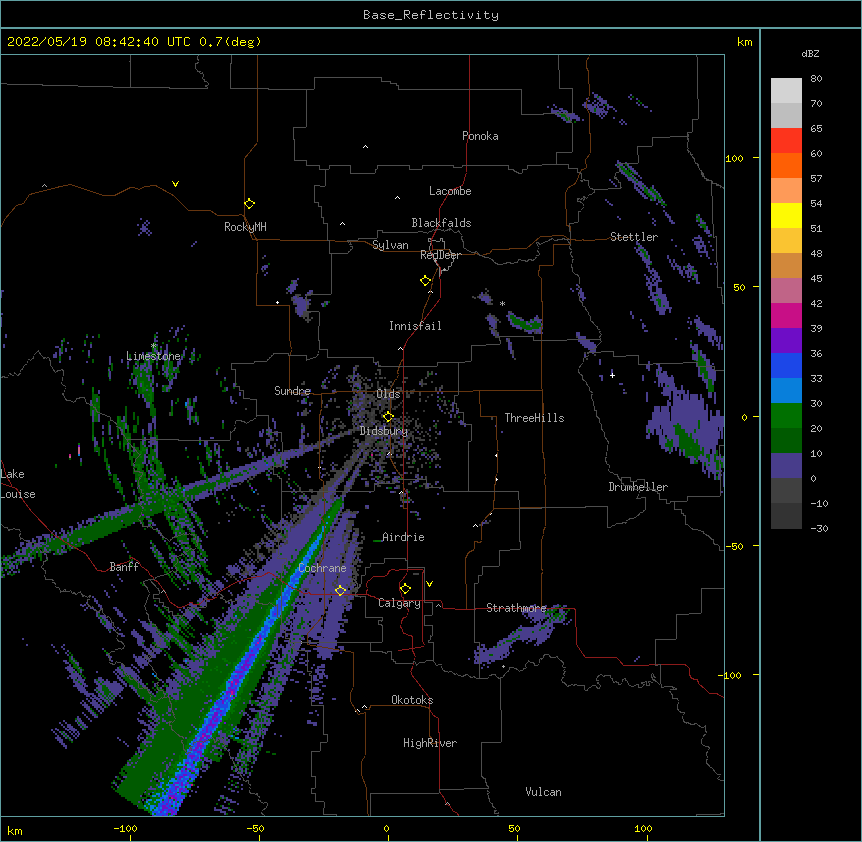This screenshot has width=862, height=842.
Task: Select the yellow diamond marker below Cochrane
Action: tap(340, 590)
